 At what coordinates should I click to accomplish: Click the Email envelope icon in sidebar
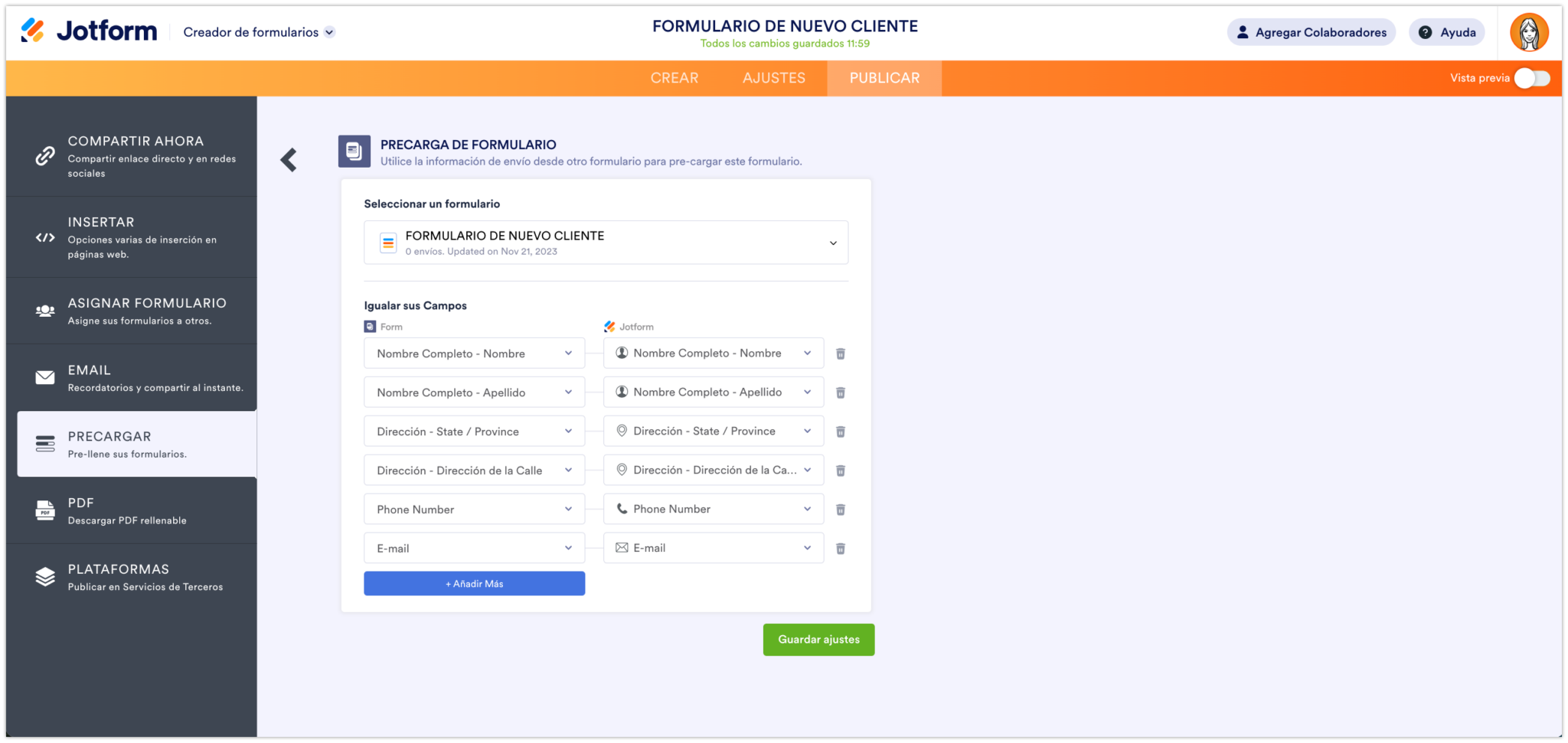tap(44, 376)
